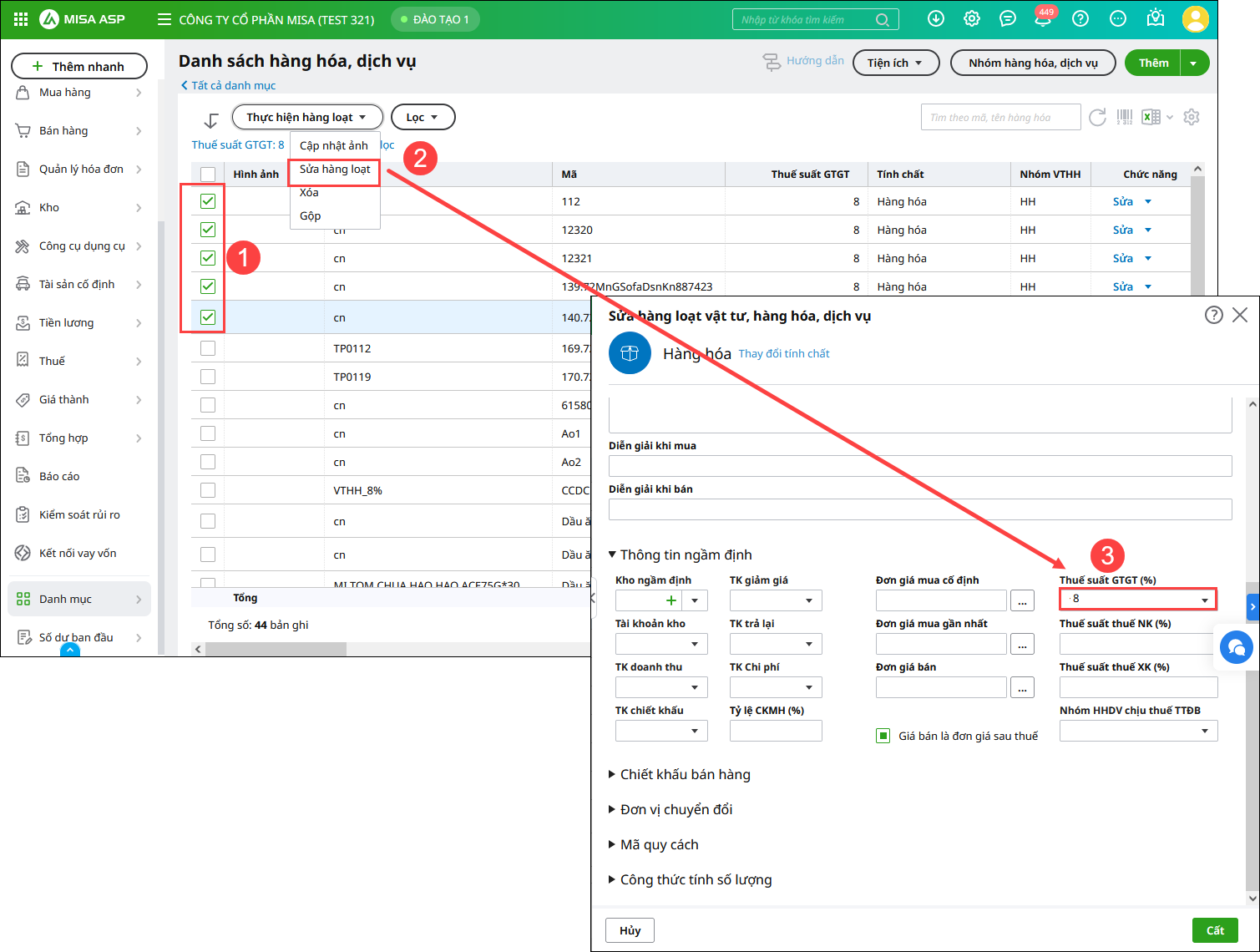Click Thay đổi tính chất link
The image size is (1260, 952).
click(x=784, y=353)
